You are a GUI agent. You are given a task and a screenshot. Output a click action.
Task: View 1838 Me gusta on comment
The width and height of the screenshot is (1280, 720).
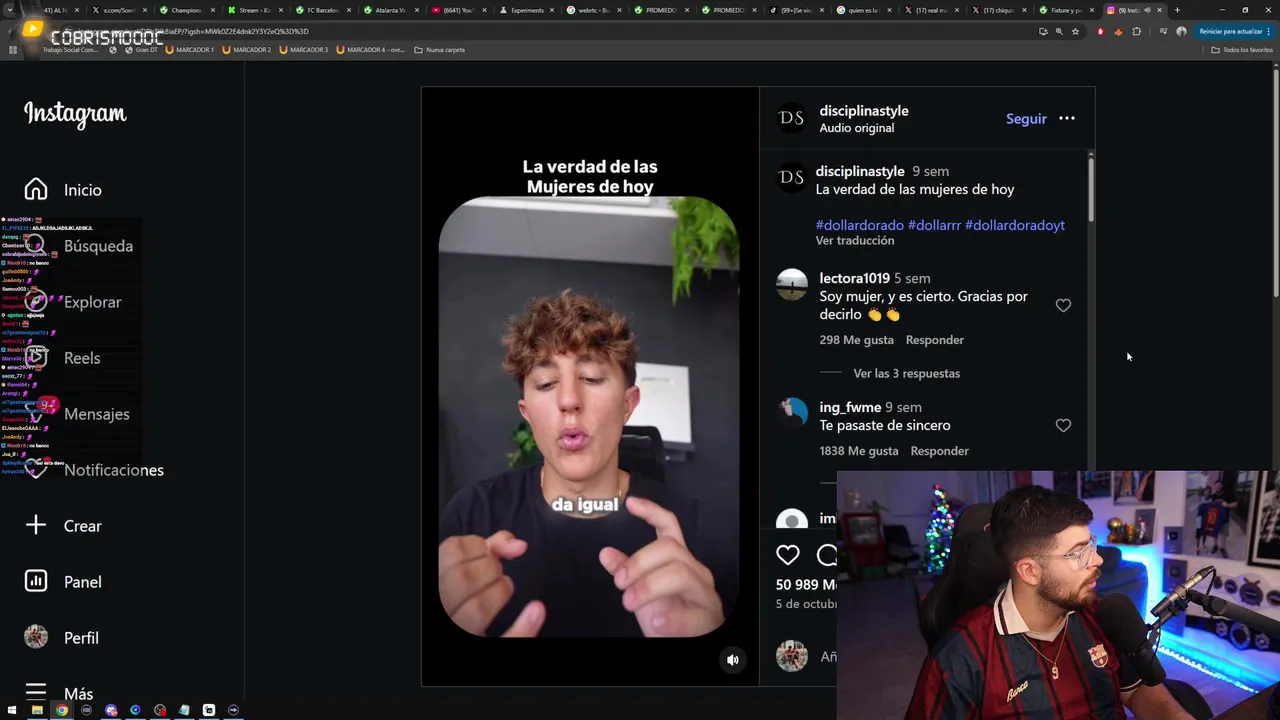pos(859,451)
